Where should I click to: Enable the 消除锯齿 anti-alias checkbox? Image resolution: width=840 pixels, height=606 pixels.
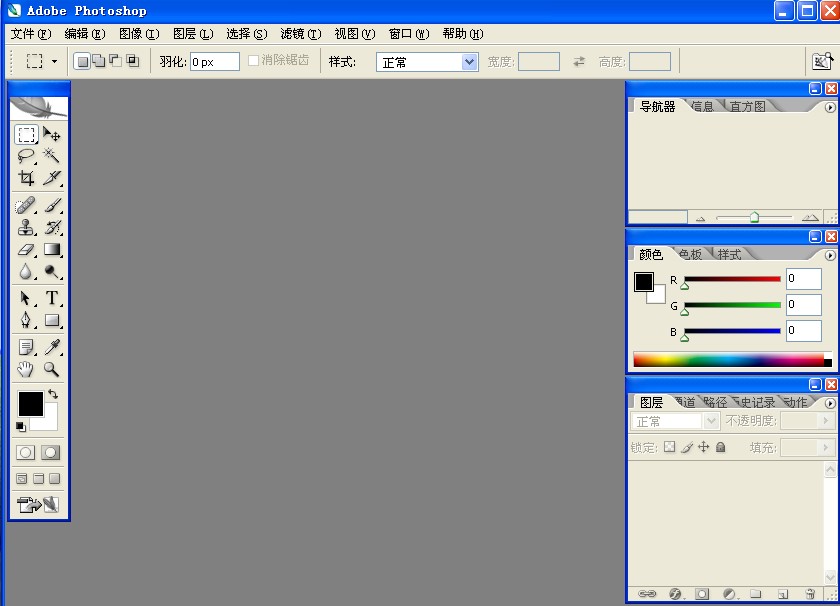[x=253, y=61]
